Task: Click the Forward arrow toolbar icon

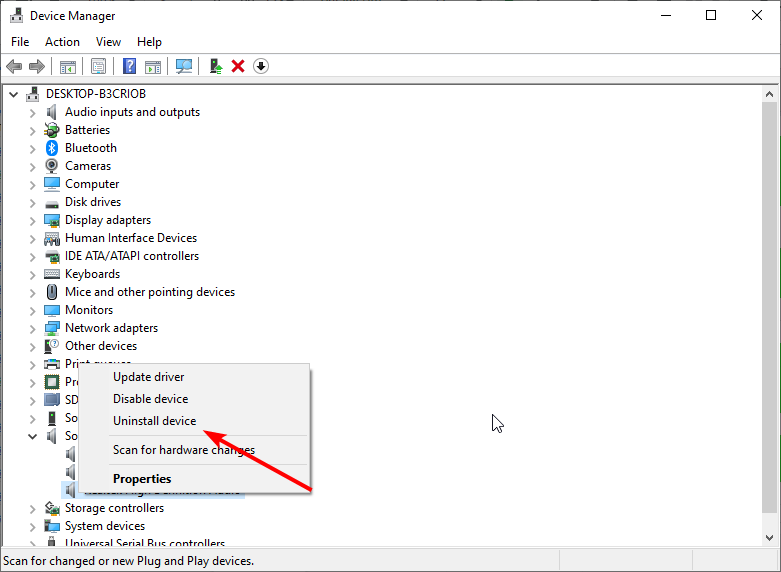Action: pyautogui.click(x=37, y=66)
